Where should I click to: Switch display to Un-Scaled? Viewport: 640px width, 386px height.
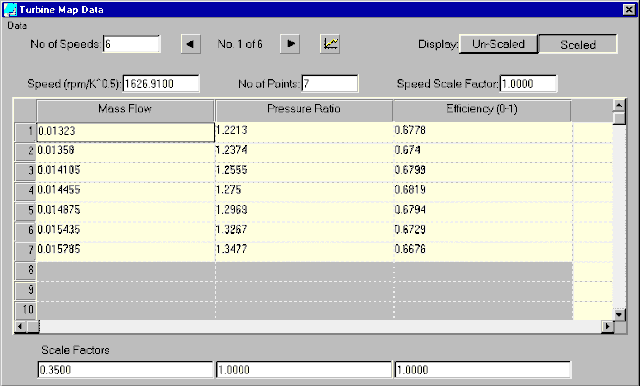point(498,44)
